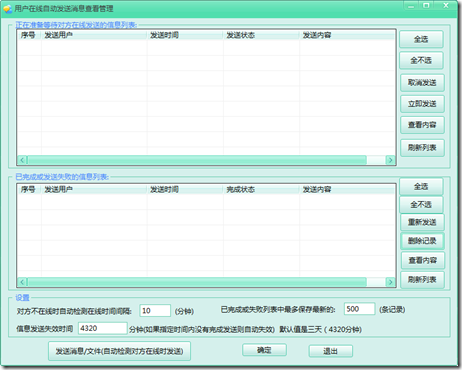Click 序号 column header in the completed list
This screenshot has height=370, width=462.
point(29,189)
